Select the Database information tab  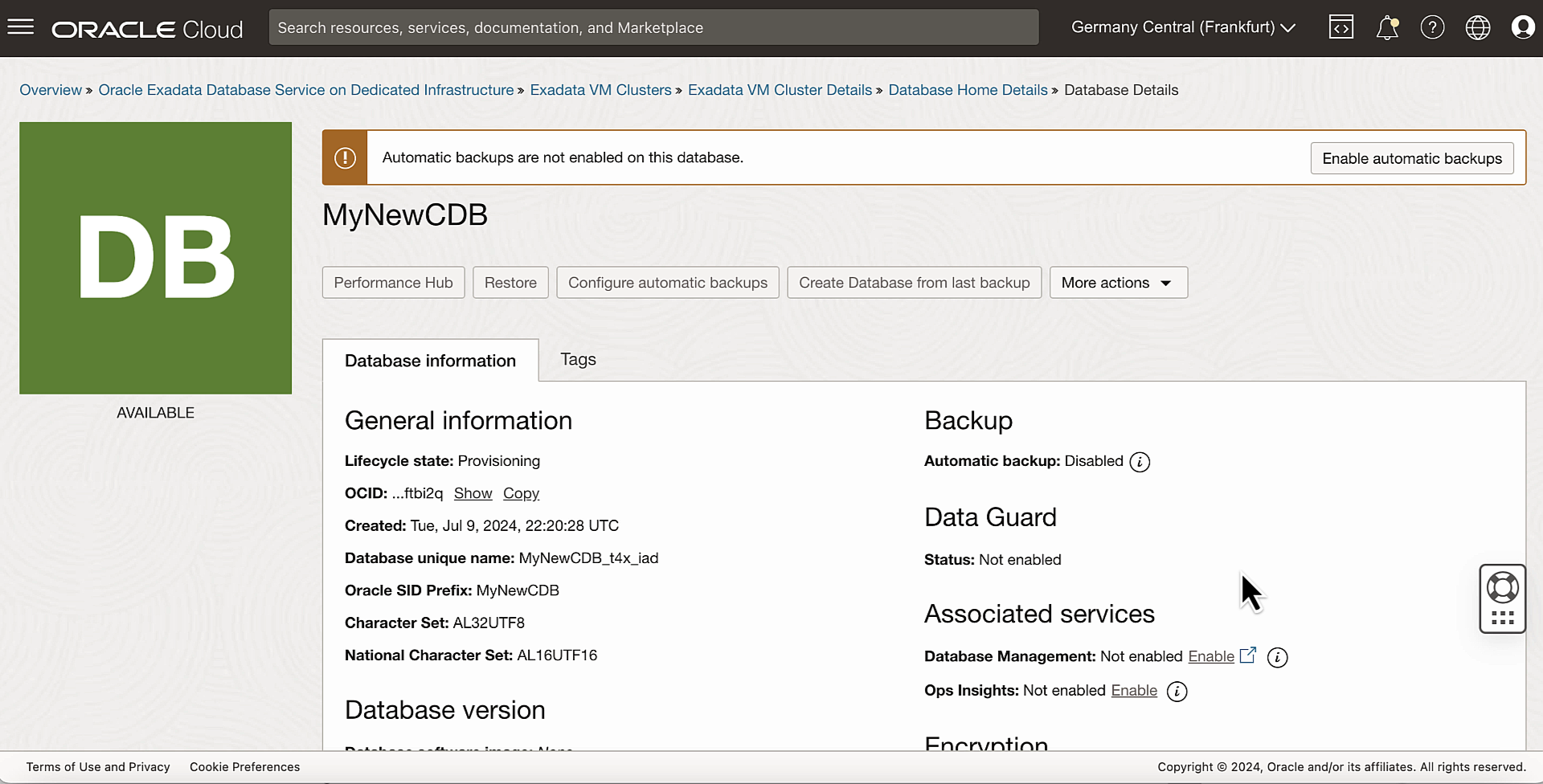[430, 361]
